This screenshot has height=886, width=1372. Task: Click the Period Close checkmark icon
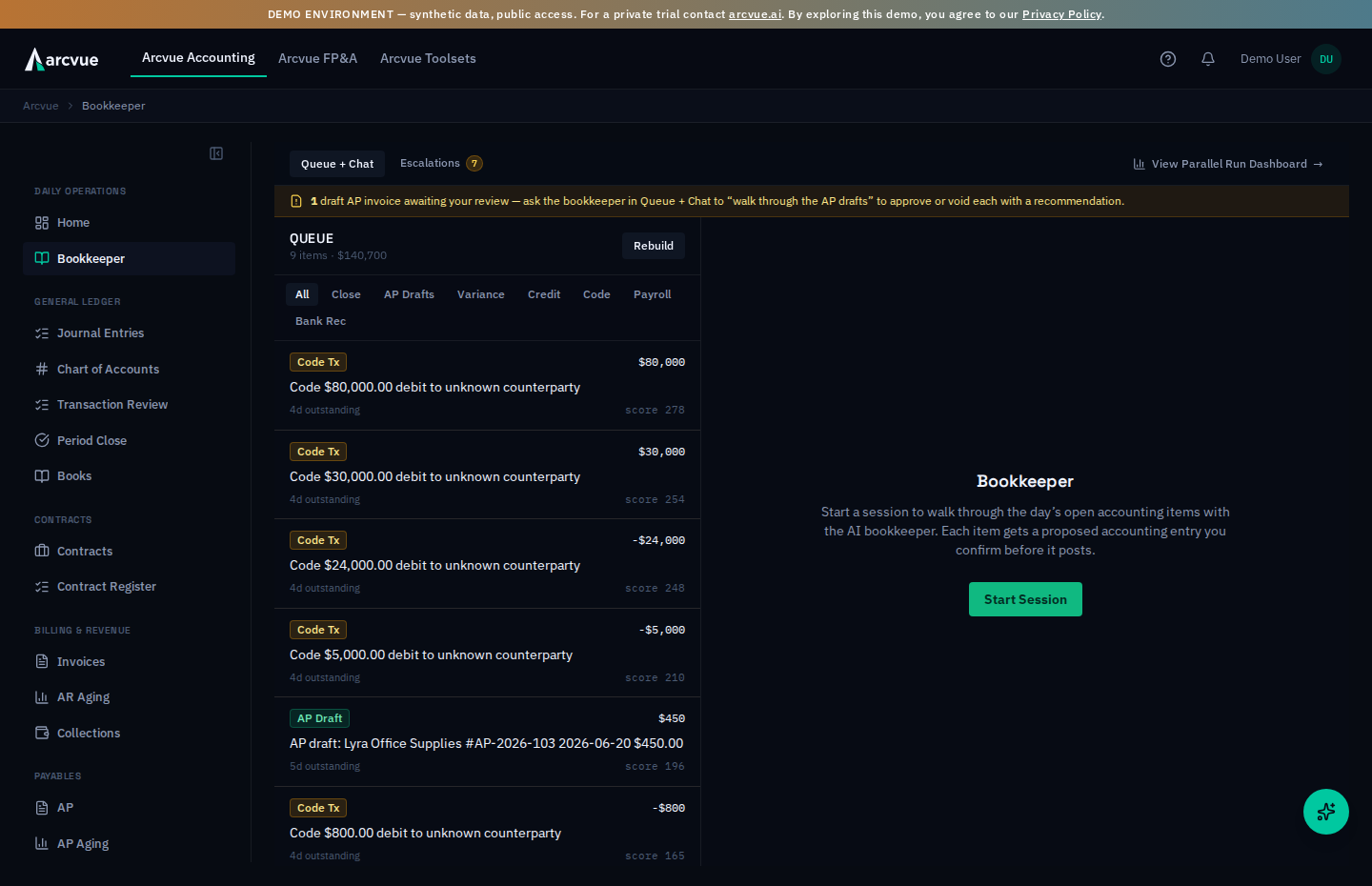42,440
